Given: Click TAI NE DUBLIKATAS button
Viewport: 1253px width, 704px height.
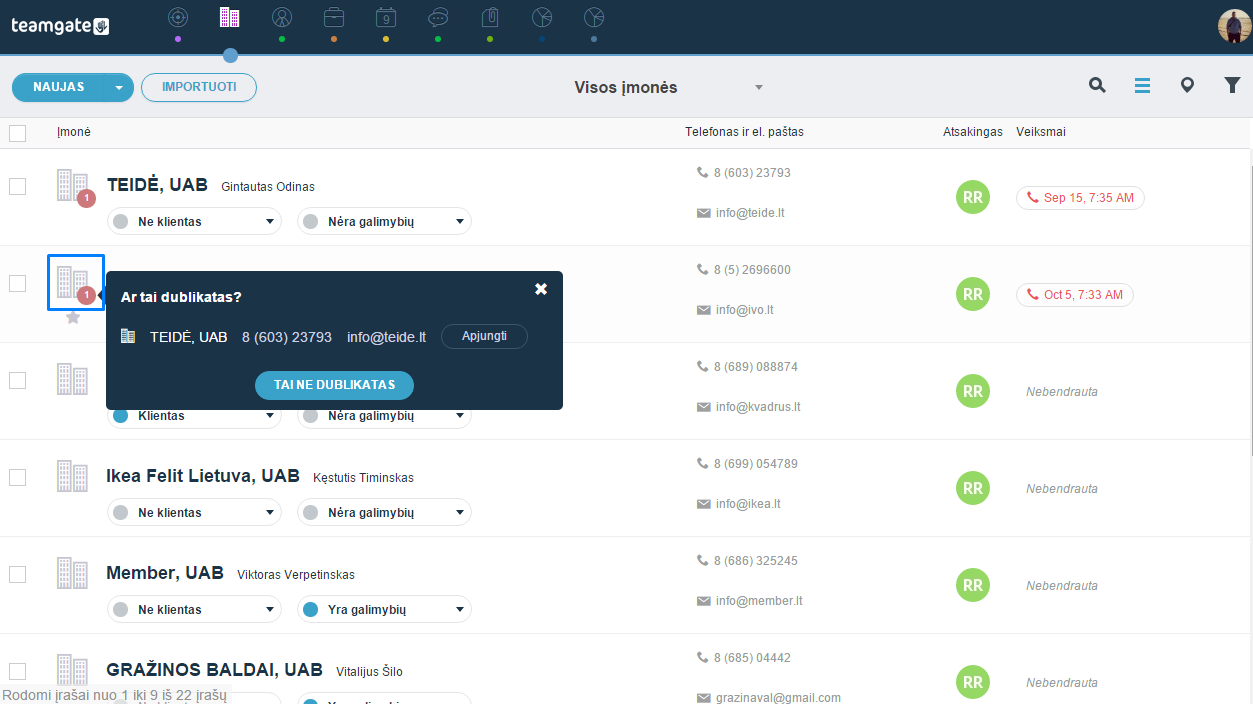Looking at the screenshot, I should 334,385.
